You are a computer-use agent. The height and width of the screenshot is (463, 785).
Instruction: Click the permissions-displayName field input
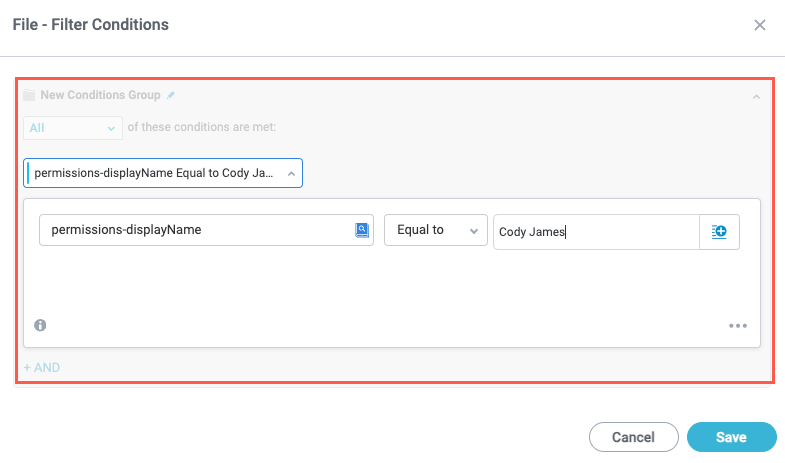[195, 230]
